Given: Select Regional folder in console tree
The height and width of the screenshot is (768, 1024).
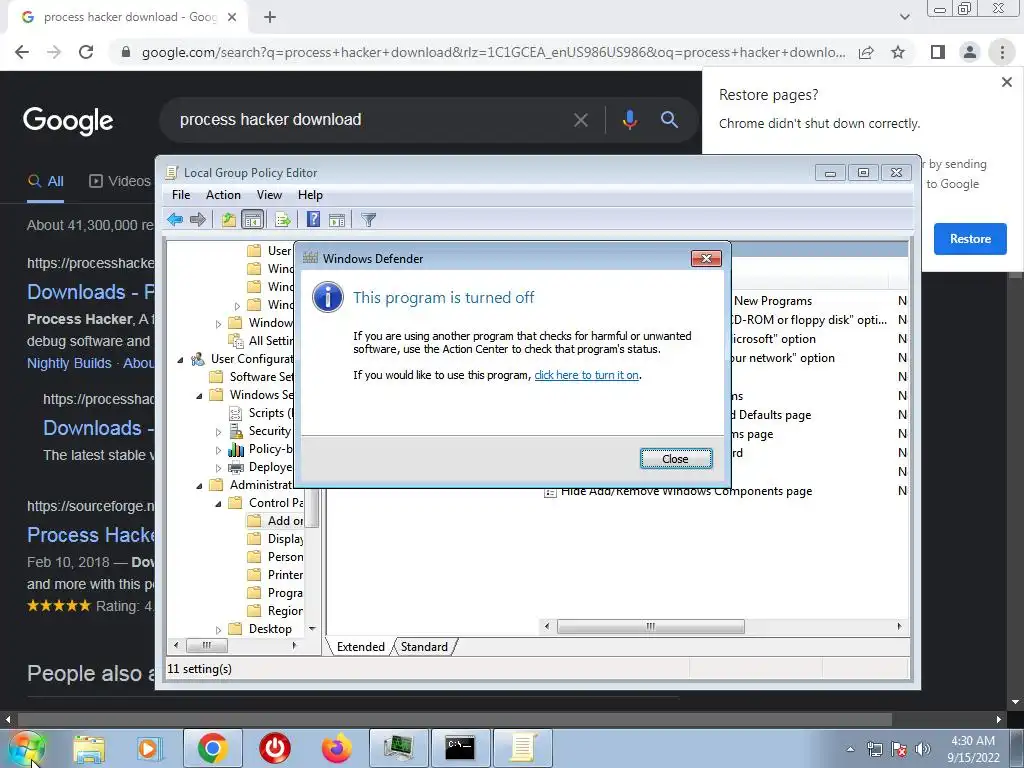Looking at the screenshot, I should 276,611.
